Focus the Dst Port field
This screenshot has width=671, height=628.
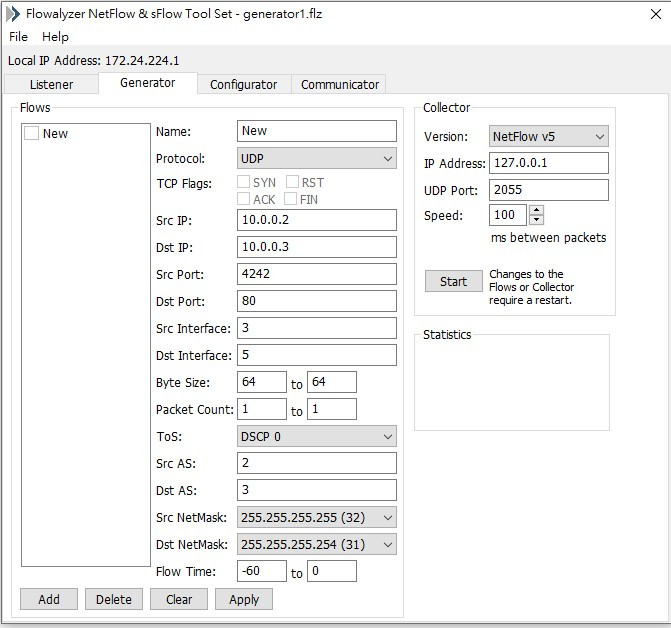coord(317,301)
